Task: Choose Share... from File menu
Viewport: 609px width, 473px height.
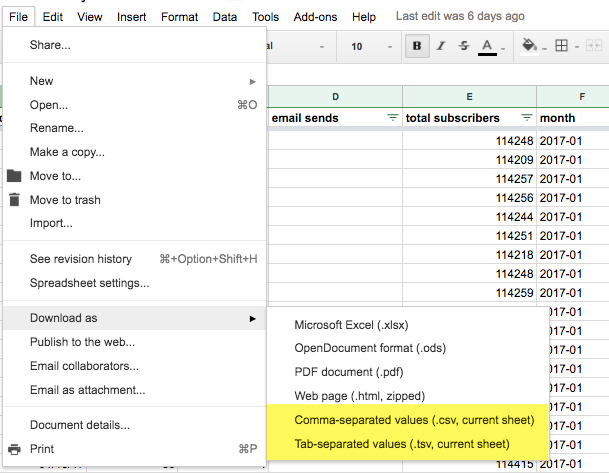Action: (134, 45)
